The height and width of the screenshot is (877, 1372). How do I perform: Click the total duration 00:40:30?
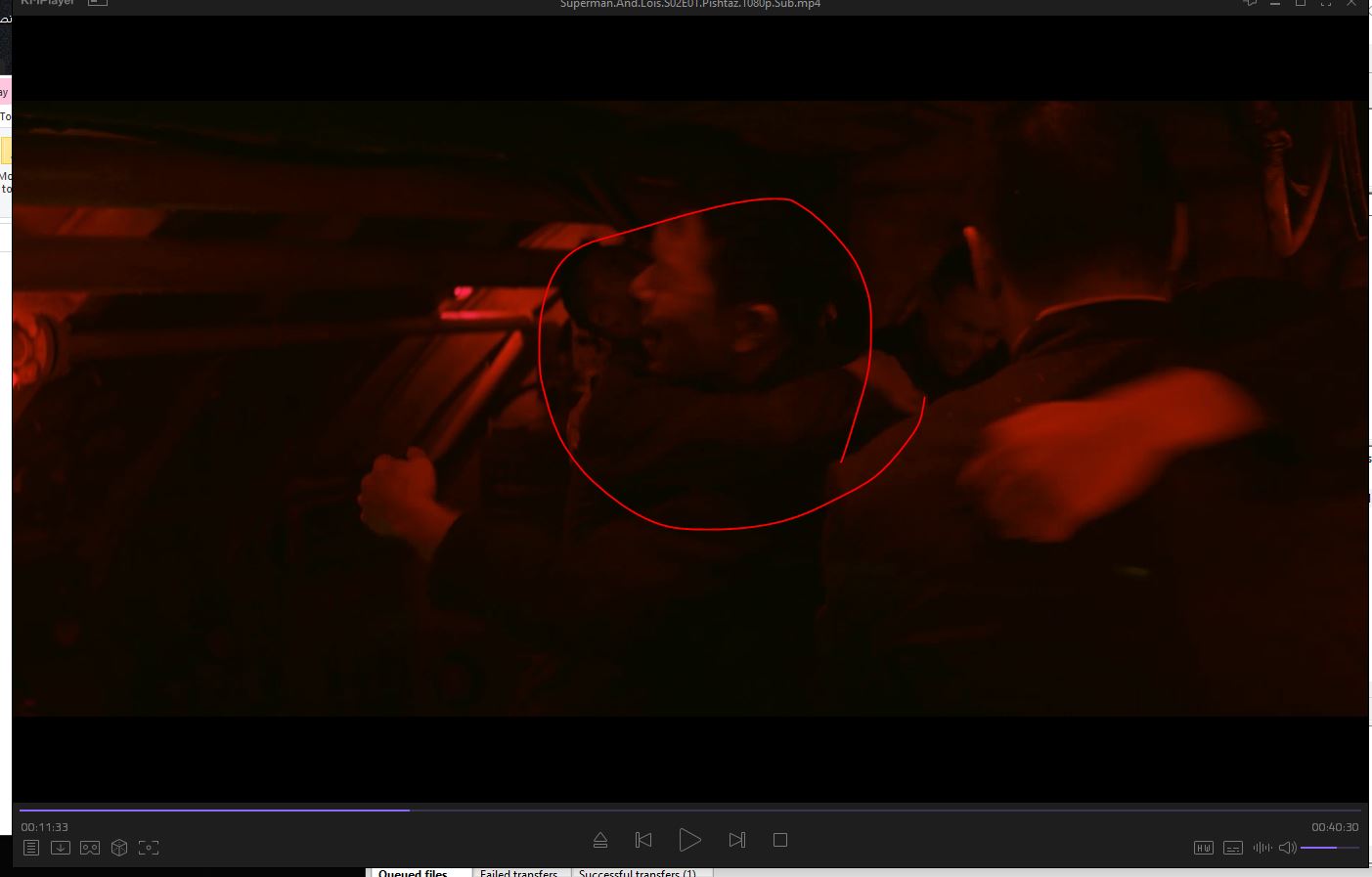click(x=1335, y=827)
